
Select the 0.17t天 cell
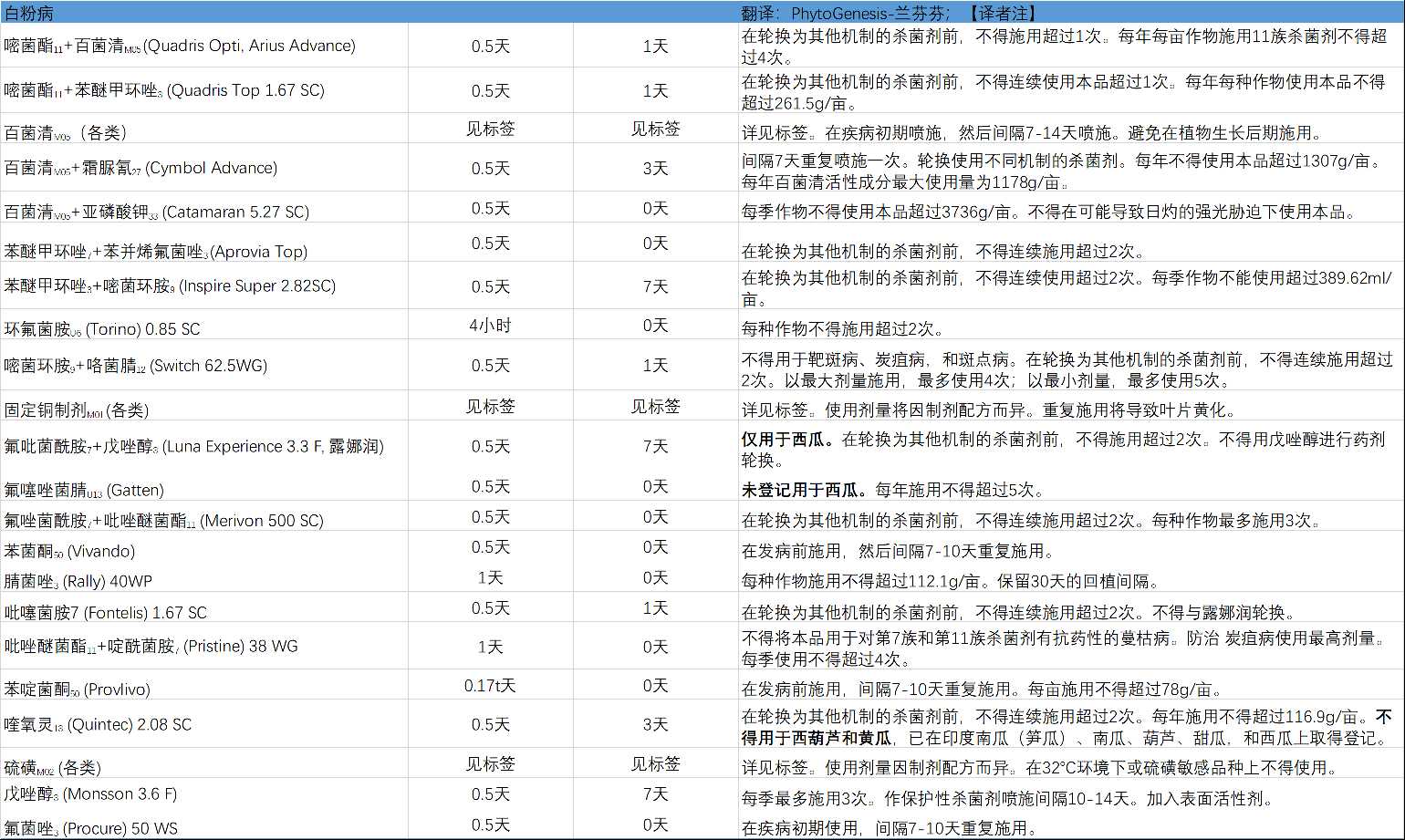click(x=491, y=686)
